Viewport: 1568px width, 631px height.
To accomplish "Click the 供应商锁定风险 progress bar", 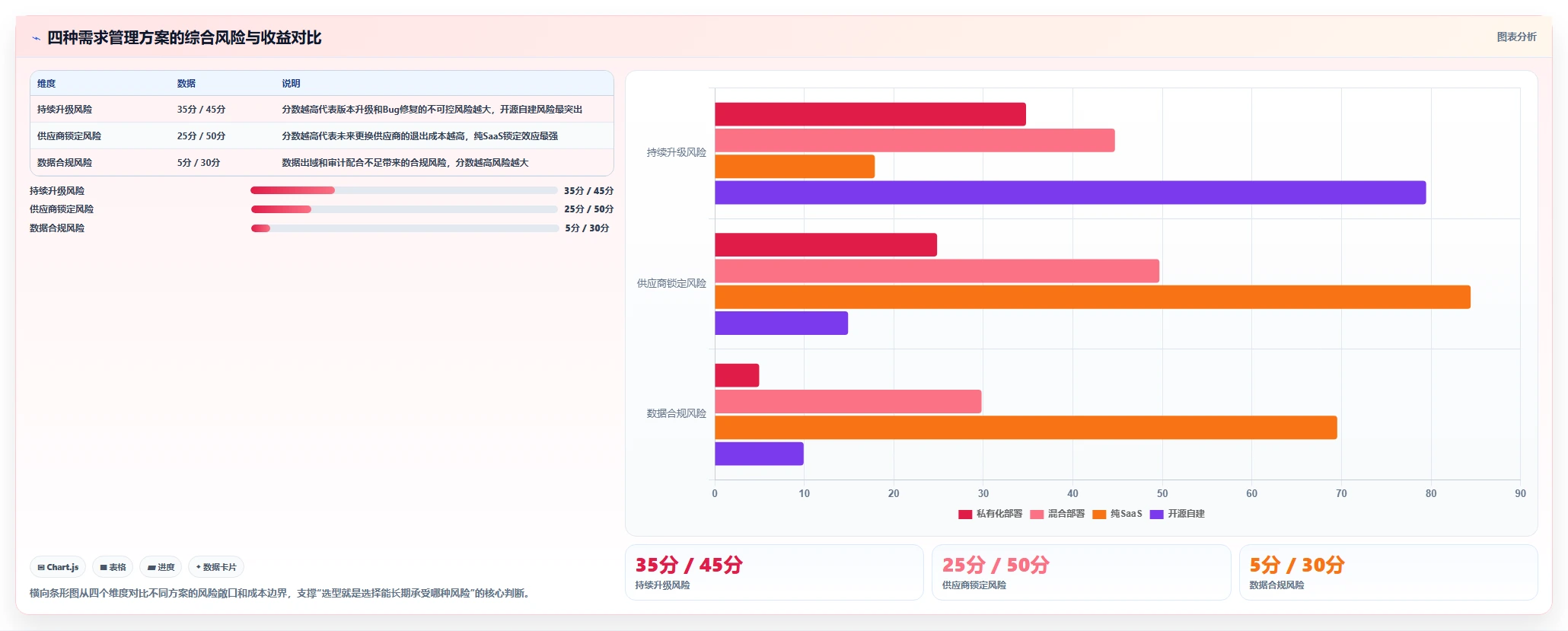I will pyautogui.click(x=404, y=209).
